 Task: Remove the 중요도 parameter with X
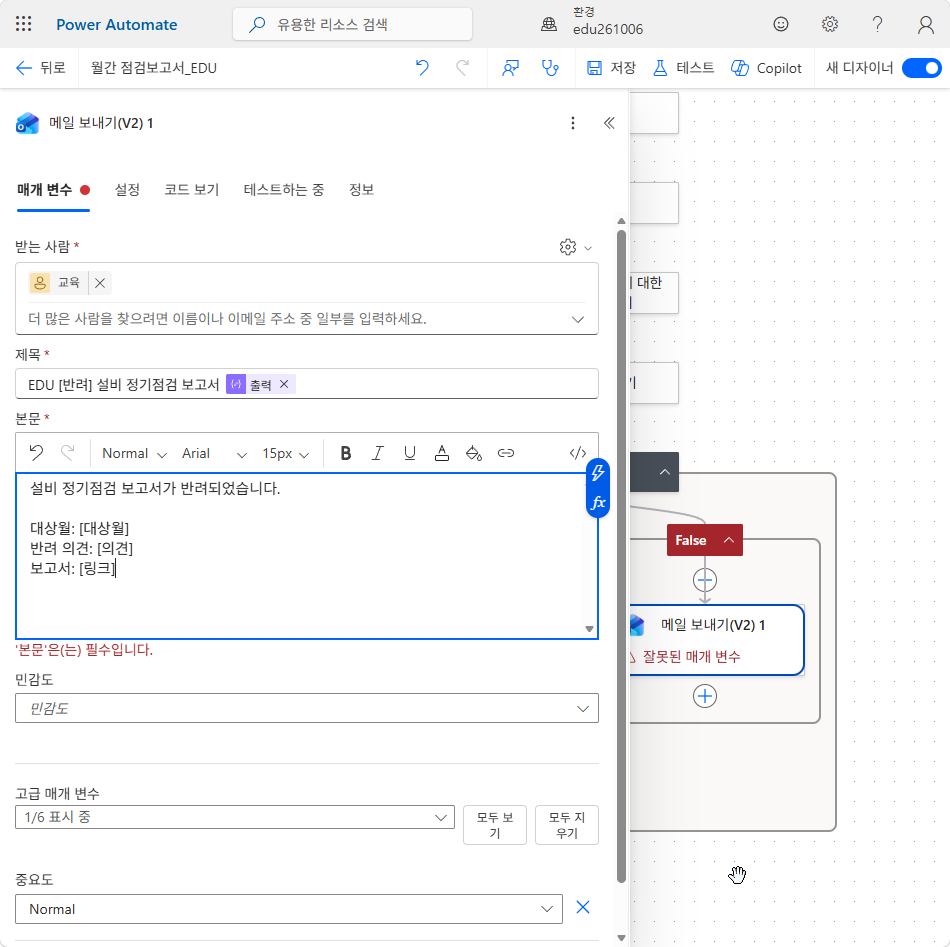click(583, 907)
